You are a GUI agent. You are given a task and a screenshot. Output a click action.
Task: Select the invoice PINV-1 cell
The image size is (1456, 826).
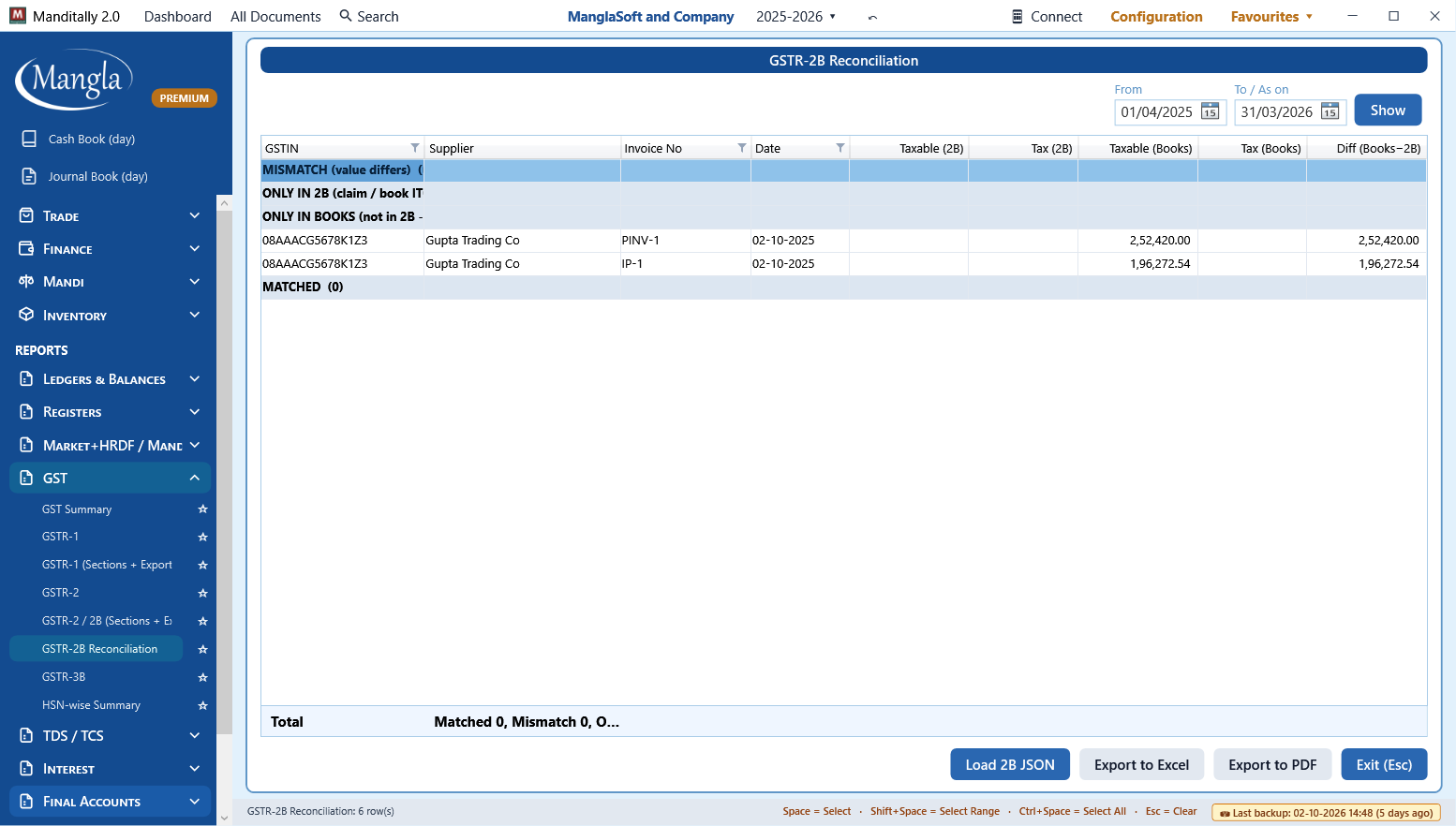click(685, 241)
